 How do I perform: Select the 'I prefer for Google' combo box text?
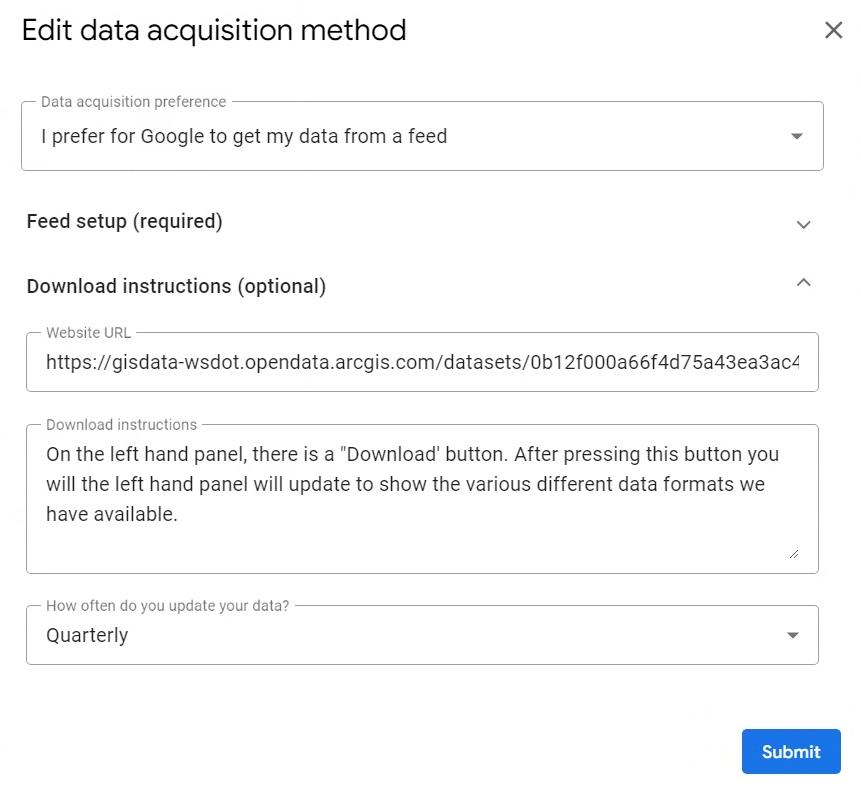(244, 137)
